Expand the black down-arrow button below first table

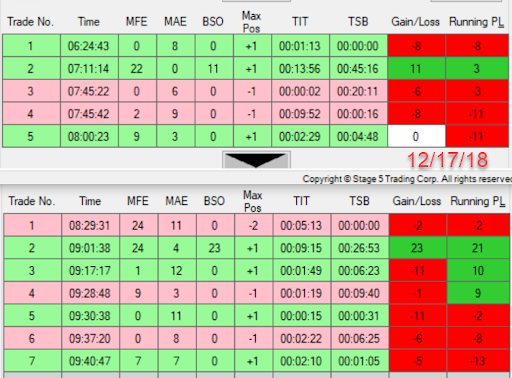256,160
